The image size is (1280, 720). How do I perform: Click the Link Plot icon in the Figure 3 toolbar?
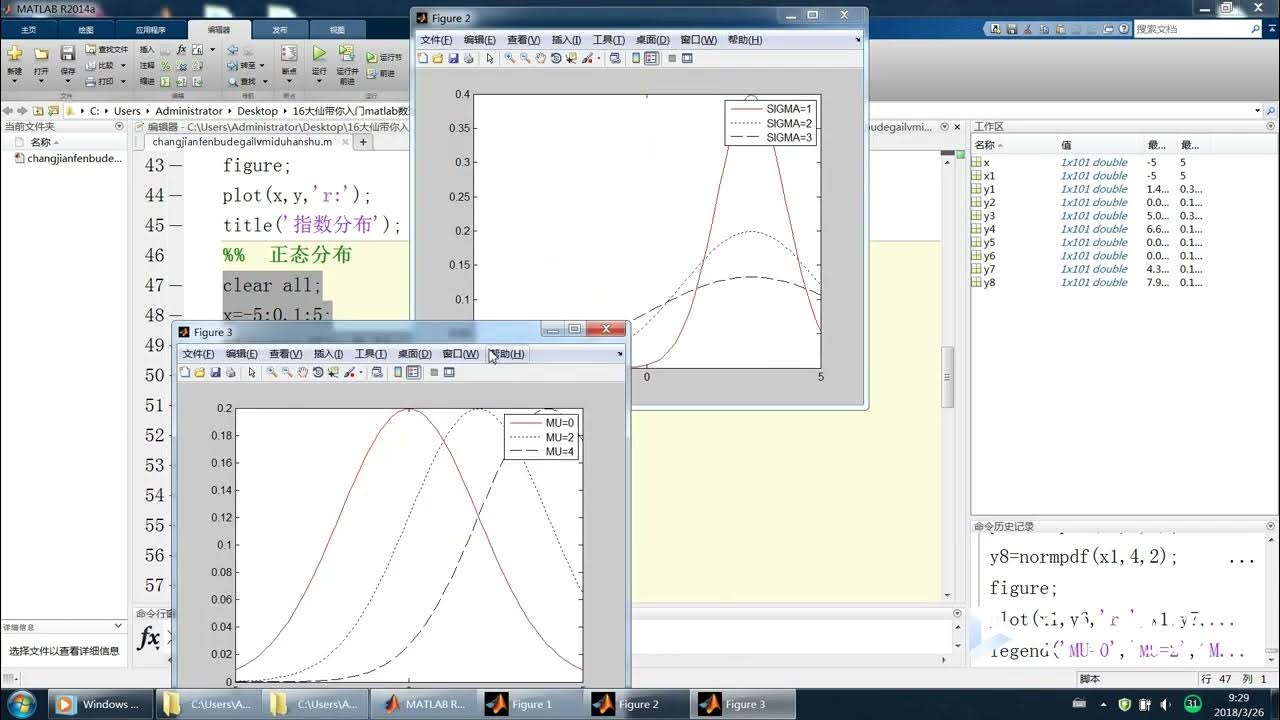377,372
